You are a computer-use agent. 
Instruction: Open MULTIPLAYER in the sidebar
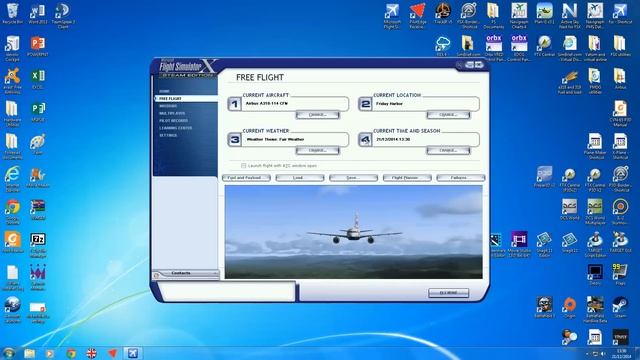pyautogui.click(x=172, y=113)
